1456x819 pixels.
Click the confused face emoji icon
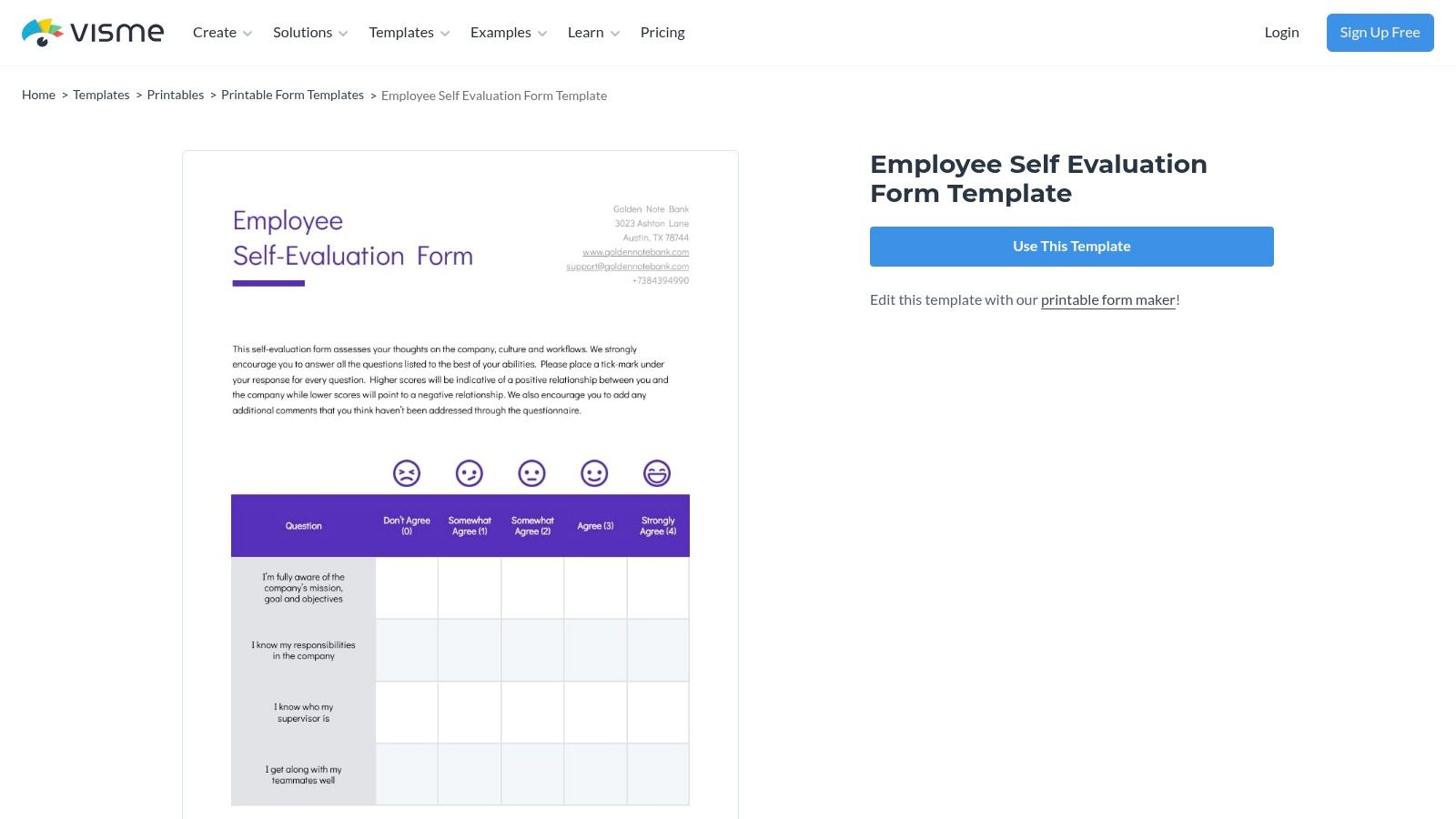tap(470, 473)
